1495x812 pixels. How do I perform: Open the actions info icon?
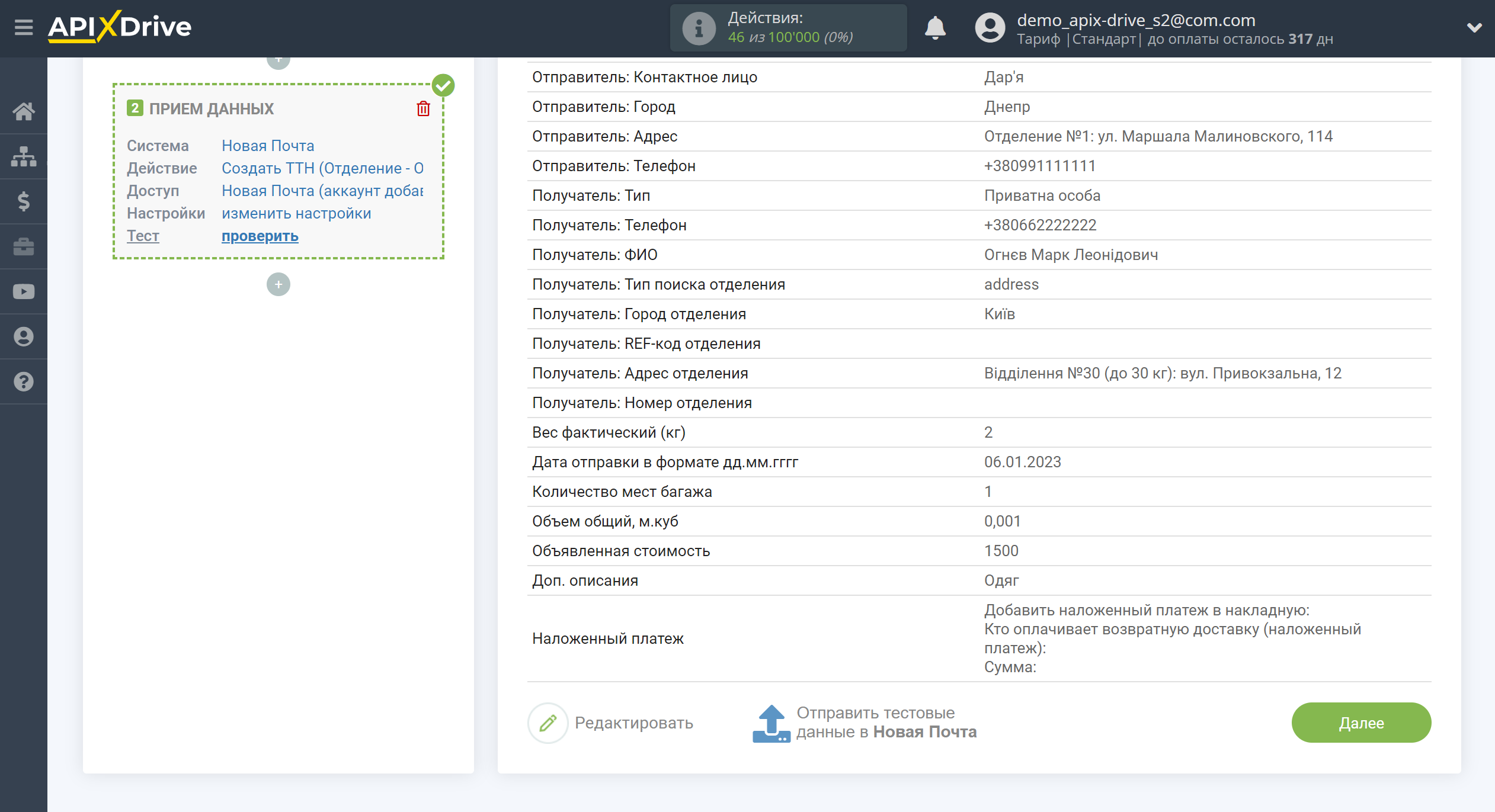[x=699, y=28]
